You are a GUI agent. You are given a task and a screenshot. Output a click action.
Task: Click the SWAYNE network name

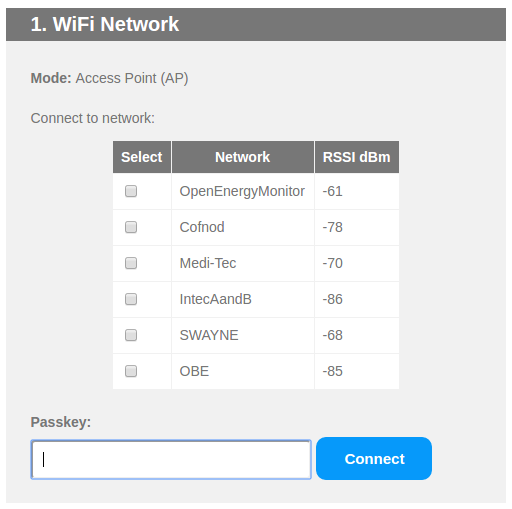(209, 335)
